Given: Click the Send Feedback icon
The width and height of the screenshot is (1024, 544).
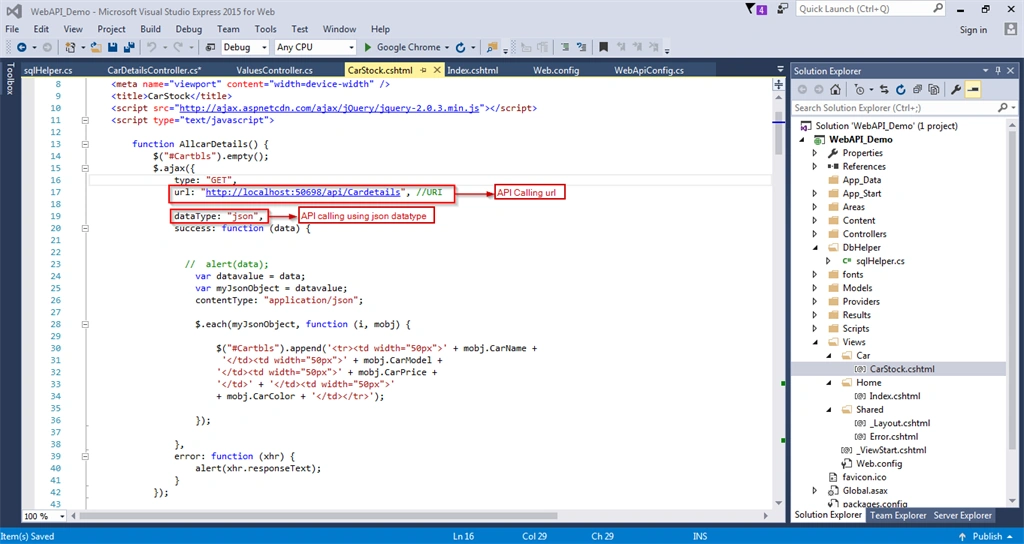Looking at the screenshot, I should coord(782,9).
